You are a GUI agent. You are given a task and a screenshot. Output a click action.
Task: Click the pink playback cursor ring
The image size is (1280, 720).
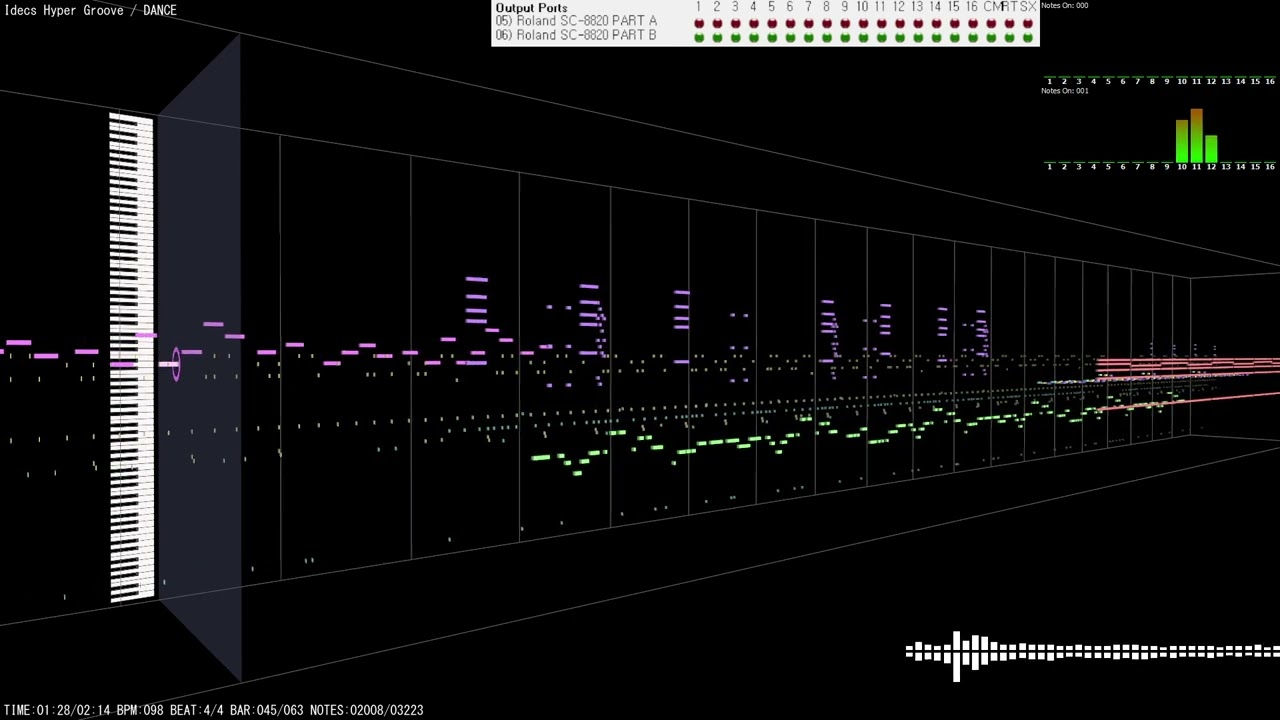pyautogui.click(x=176, y=363)
